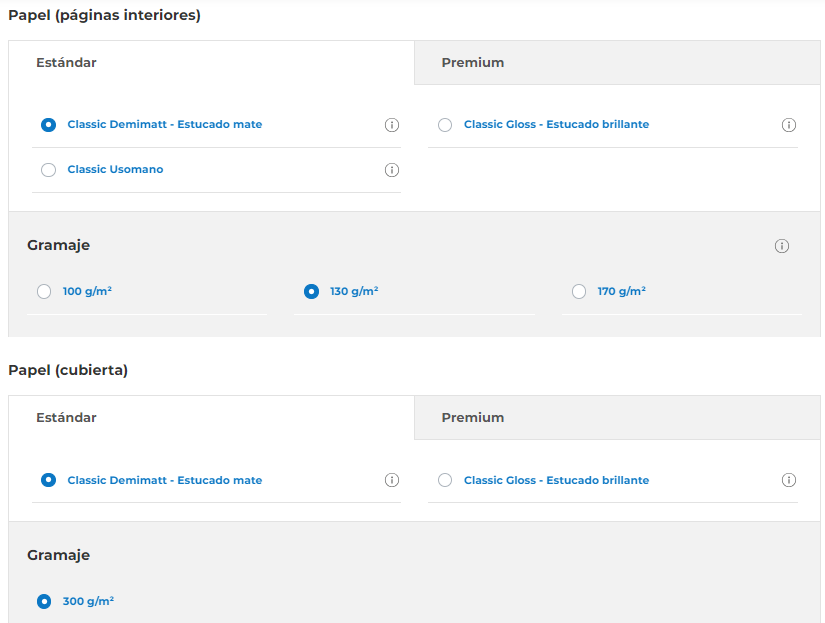Open info icon for cover Classic Gloss

(x=788, y=480)
